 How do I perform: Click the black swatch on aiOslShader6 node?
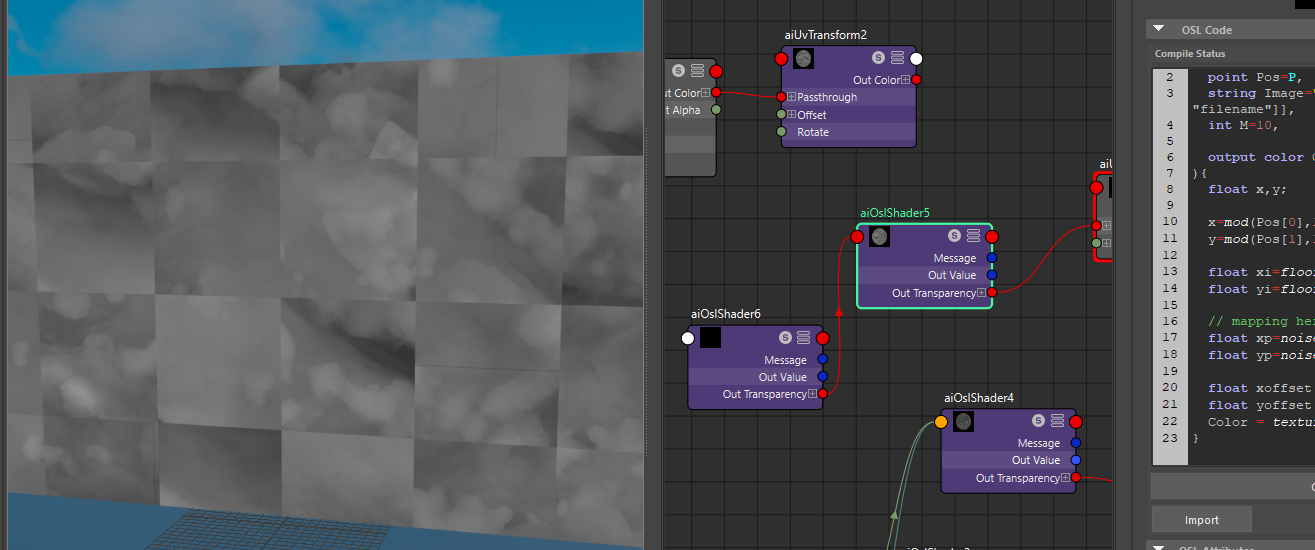[710, 338]
